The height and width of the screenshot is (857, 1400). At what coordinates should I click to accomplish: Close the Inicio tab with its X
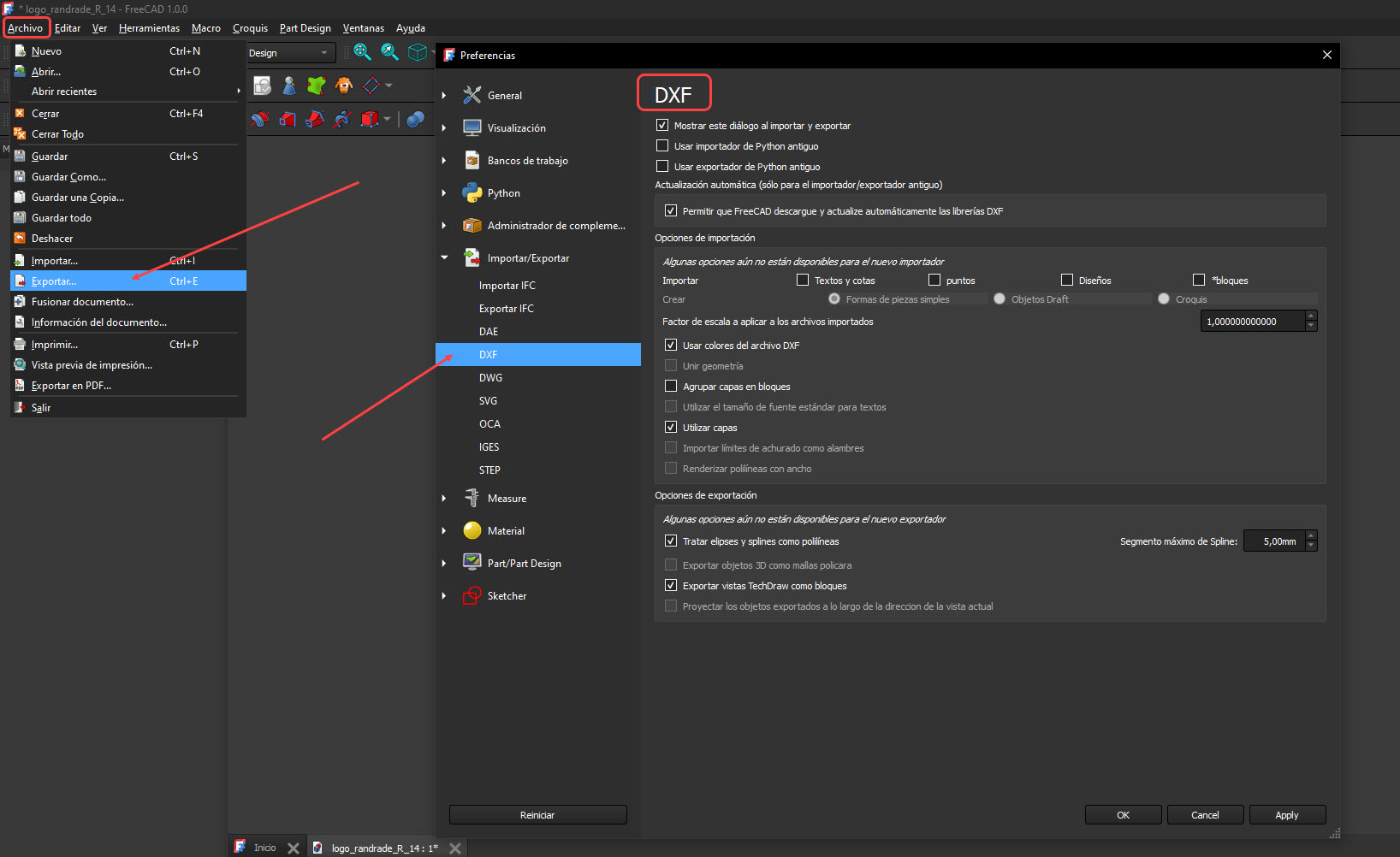pyautogui.click(x=294, y=848)
